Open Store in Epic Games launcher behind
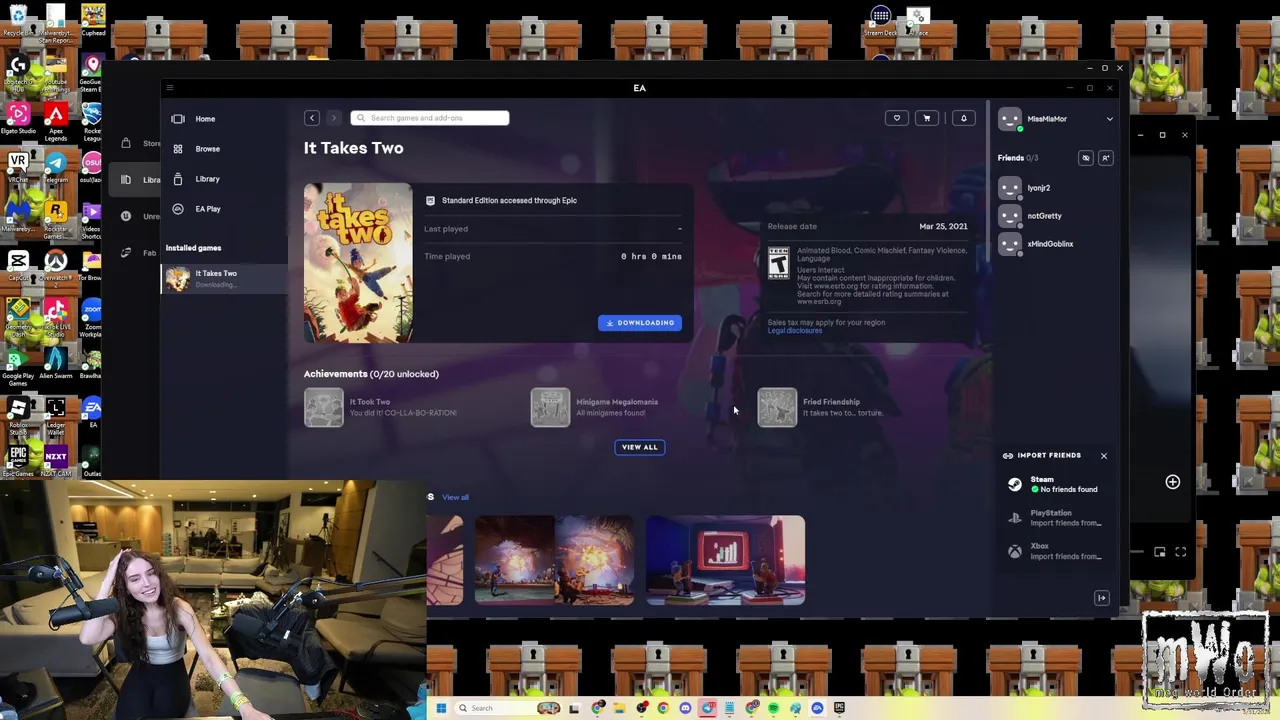The height and width of the screenshot is (720, 1280). [x=140, y=143]
